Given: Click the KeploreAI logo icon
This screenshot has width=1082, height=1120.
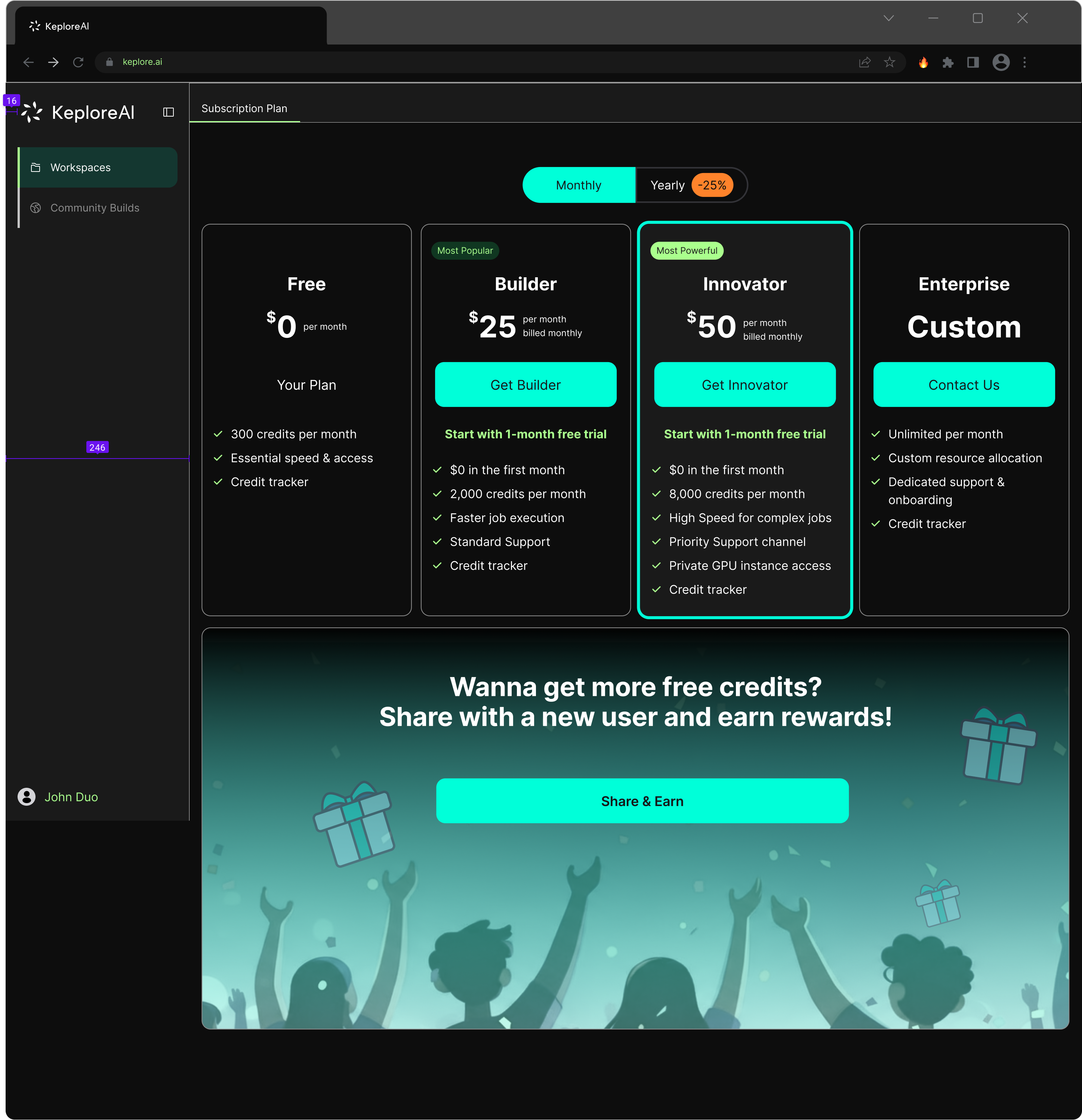Looking at the screenshot, I should coord(31,112).
